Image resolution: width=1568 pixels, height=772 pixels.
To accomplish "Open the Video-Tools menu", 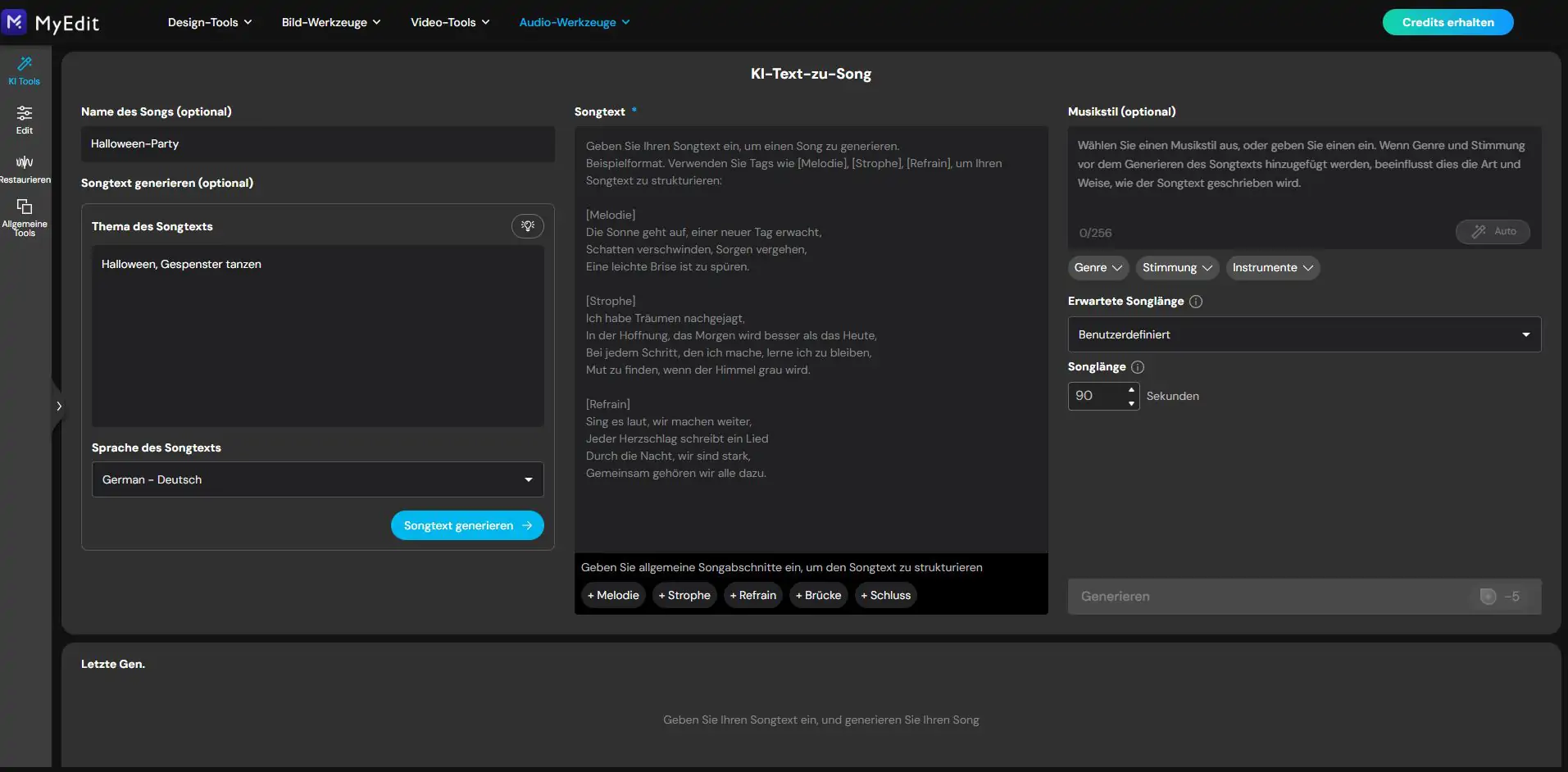I will tap(449, 22).
